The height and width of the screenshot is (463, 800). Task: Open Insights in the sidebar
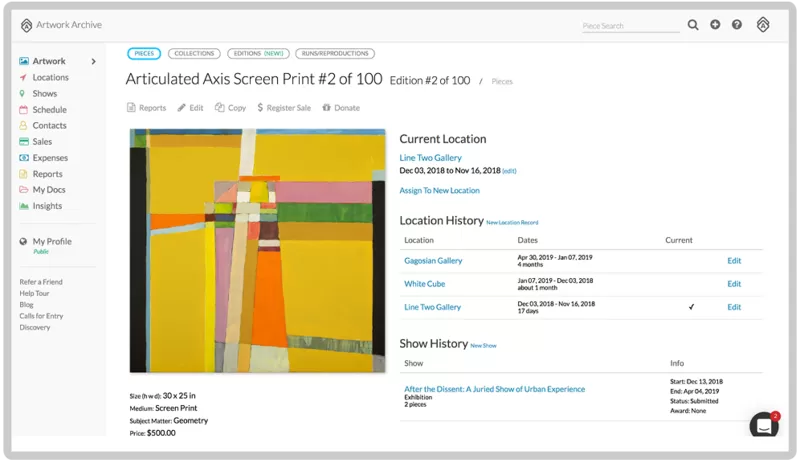coord(47,206)
